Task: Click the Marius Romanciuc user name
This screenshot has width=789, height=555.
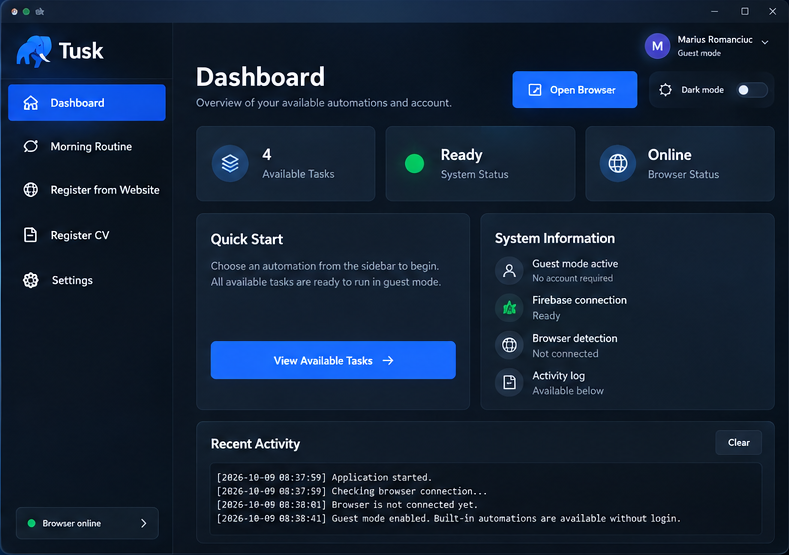Action: point(715,39)
